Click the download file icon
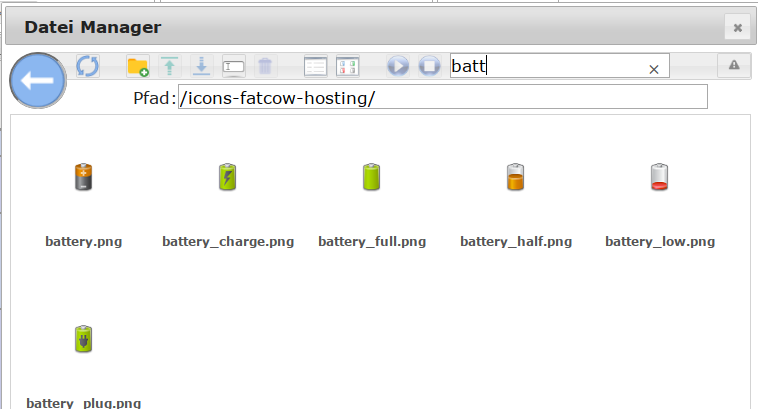This screenshot has width=758, height=409. click(201, 67)
